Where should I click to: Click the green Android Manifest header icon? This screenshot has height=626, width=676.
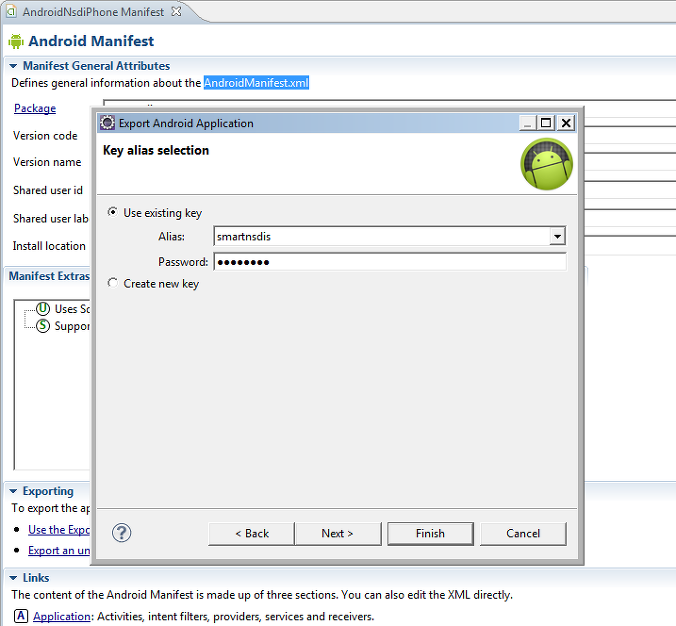pos(16,41)
